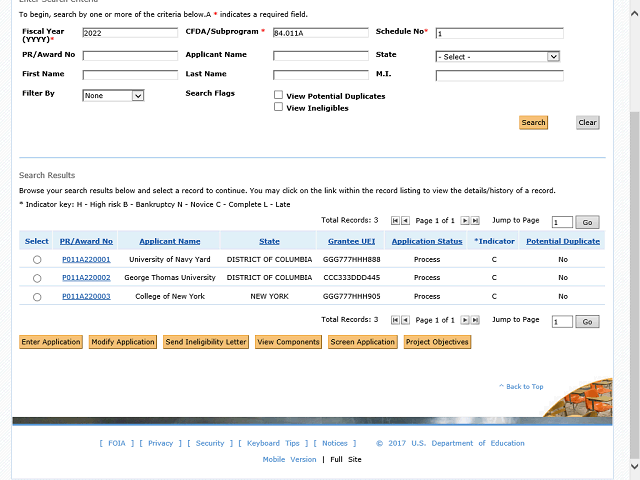Select radio button for P011A220001
640x480 pixels.
click(37, 260)
